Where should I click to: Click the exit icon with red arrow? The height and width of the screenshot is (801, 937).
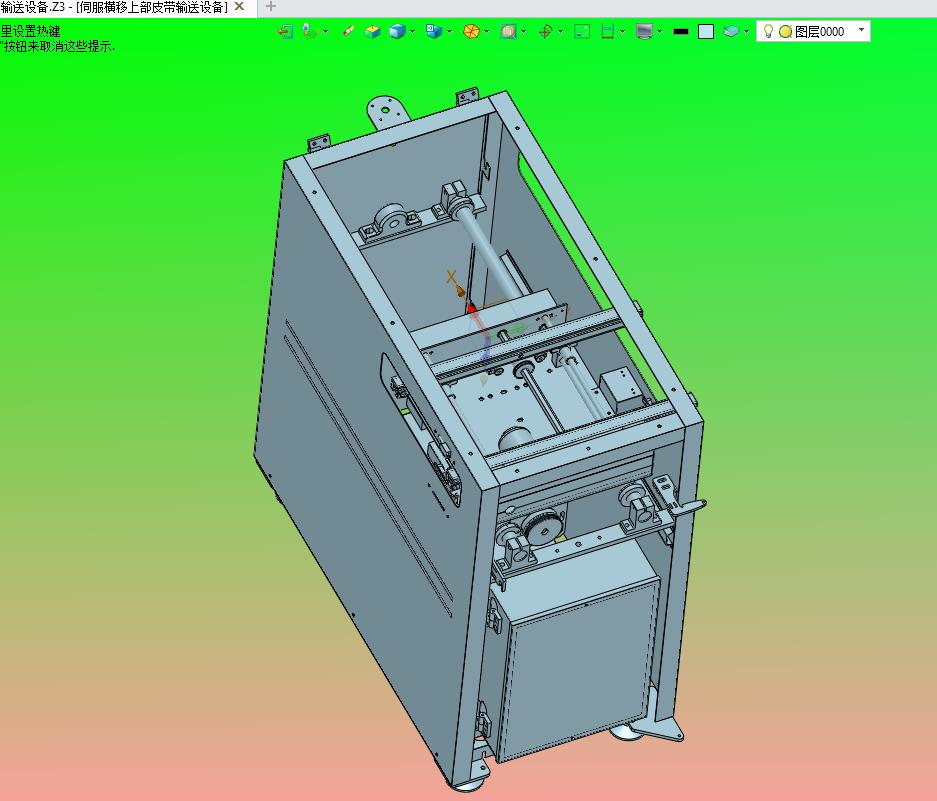286,32
